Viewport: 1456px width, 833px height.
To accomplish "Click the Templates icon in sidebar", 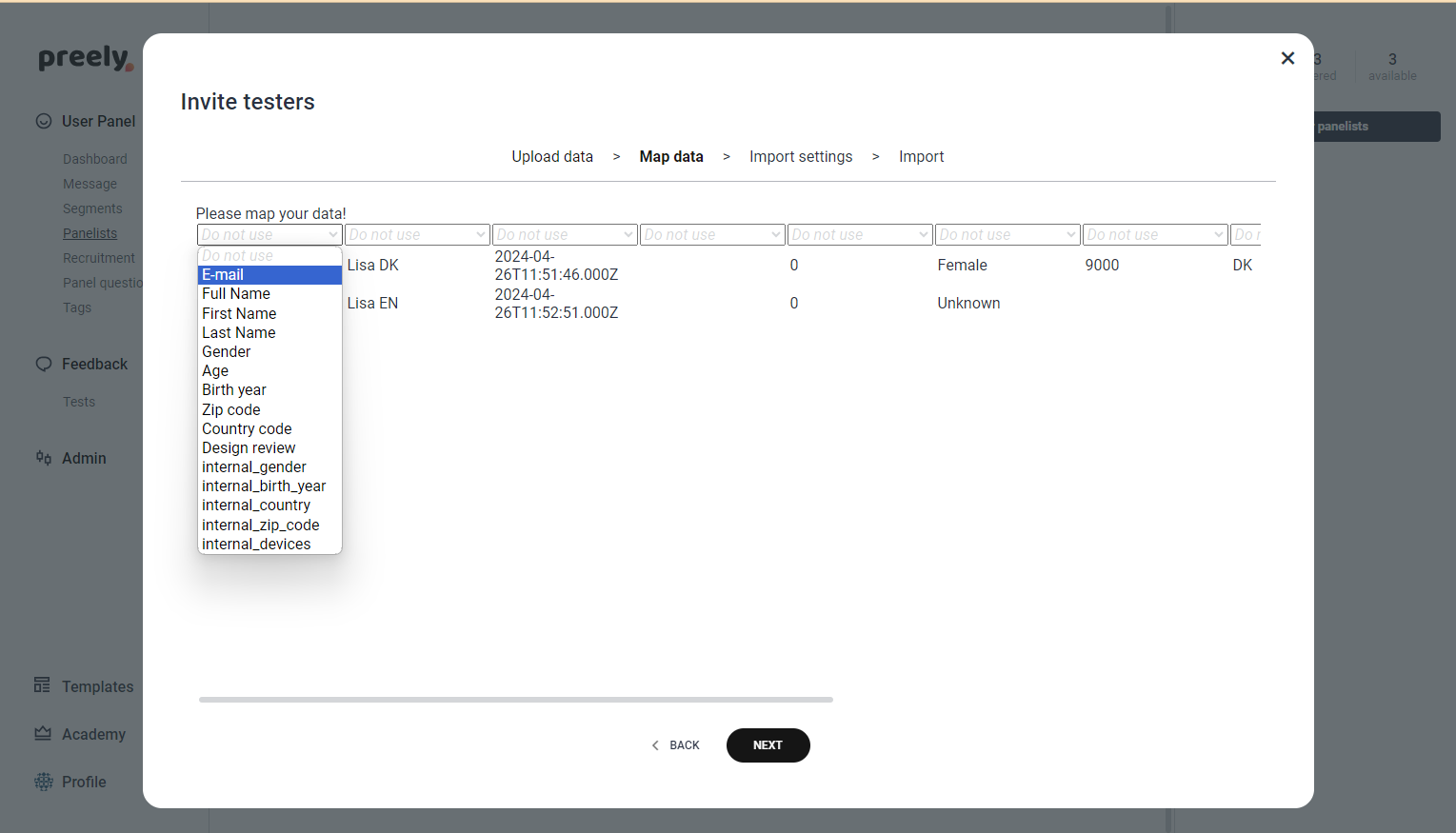I will (x=42, y=685).
